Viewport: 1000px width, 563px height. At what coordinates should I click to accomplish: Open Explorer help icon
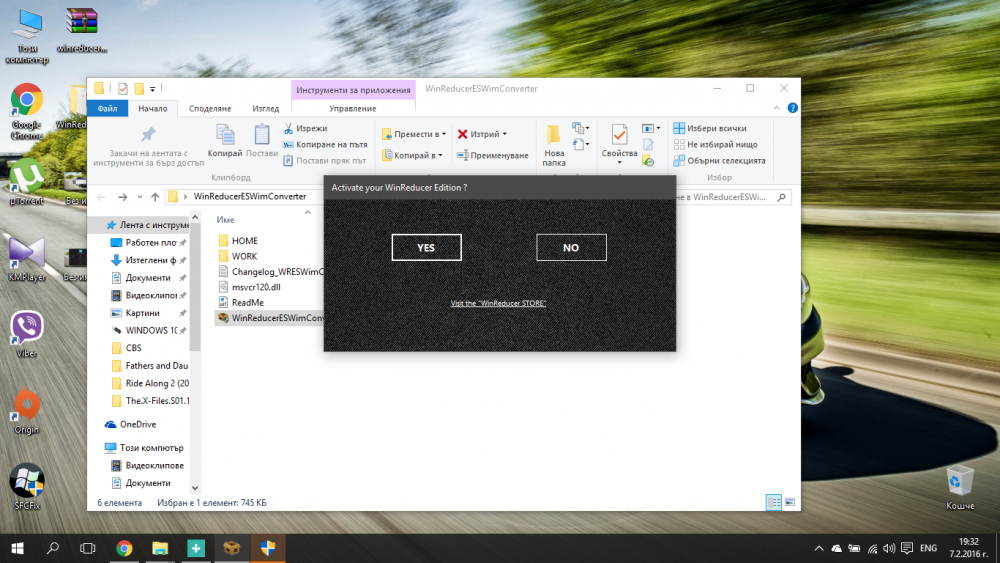tap(792, 108)
